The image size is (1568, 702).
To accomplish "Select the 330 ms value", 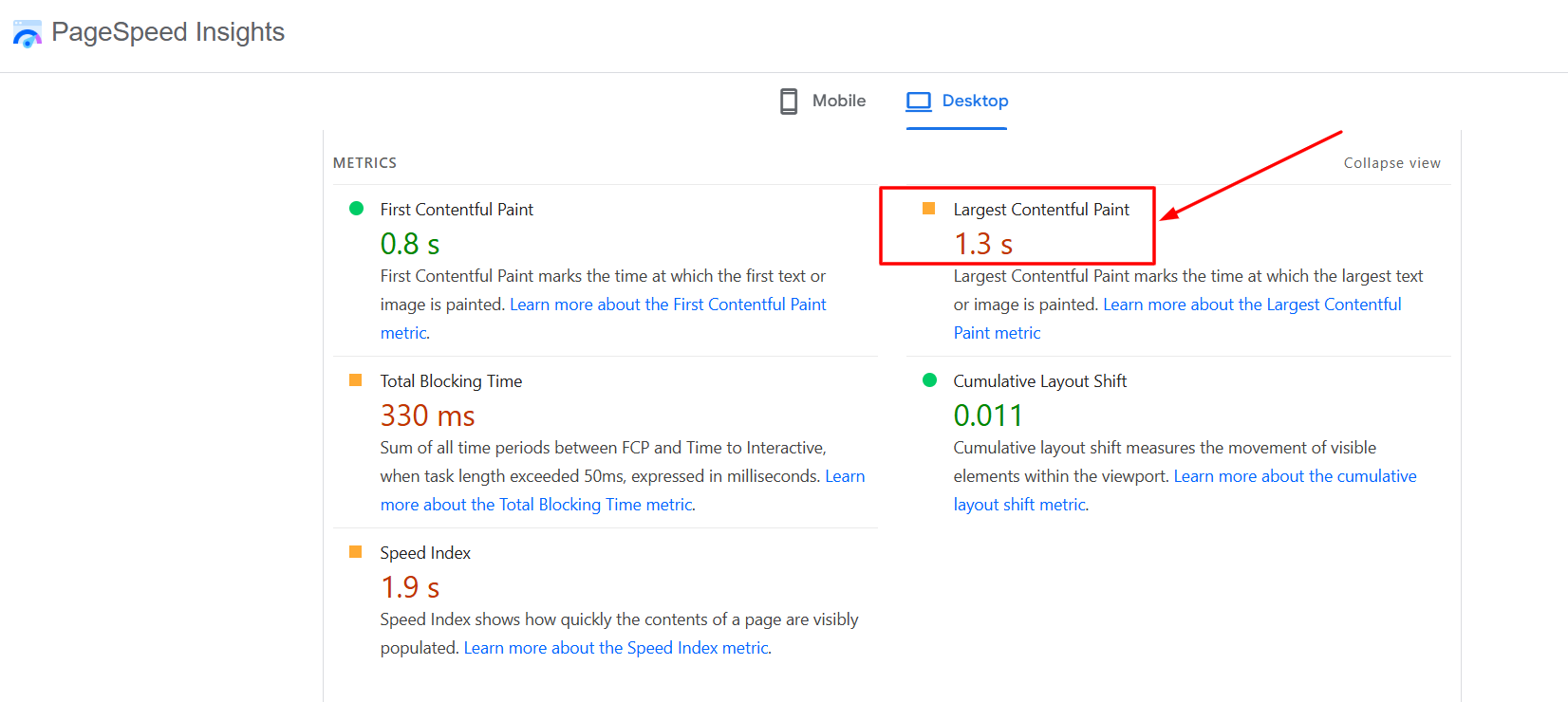I will [428, 416].
